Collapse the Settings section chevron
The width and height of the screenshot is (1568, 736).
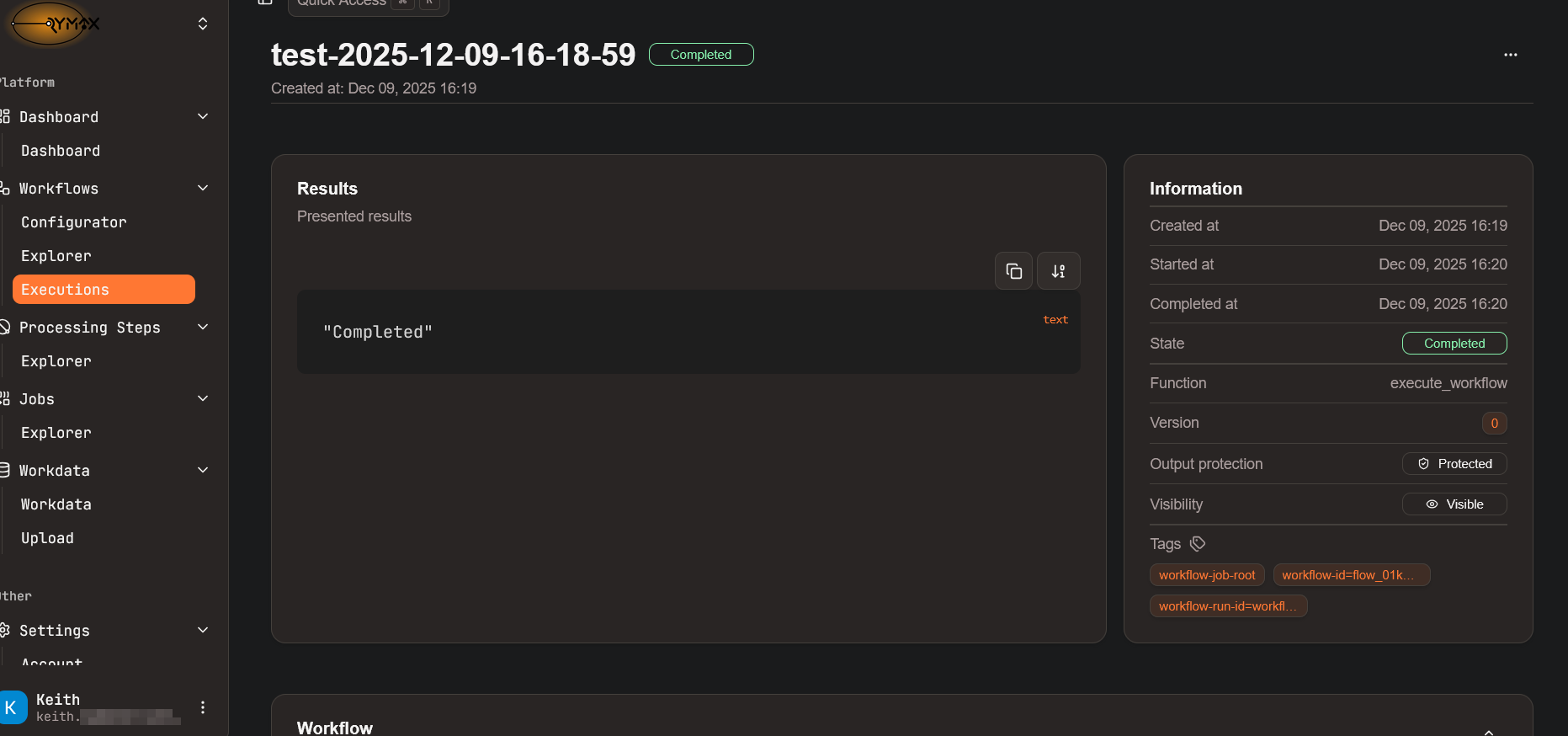click(202, 630)
